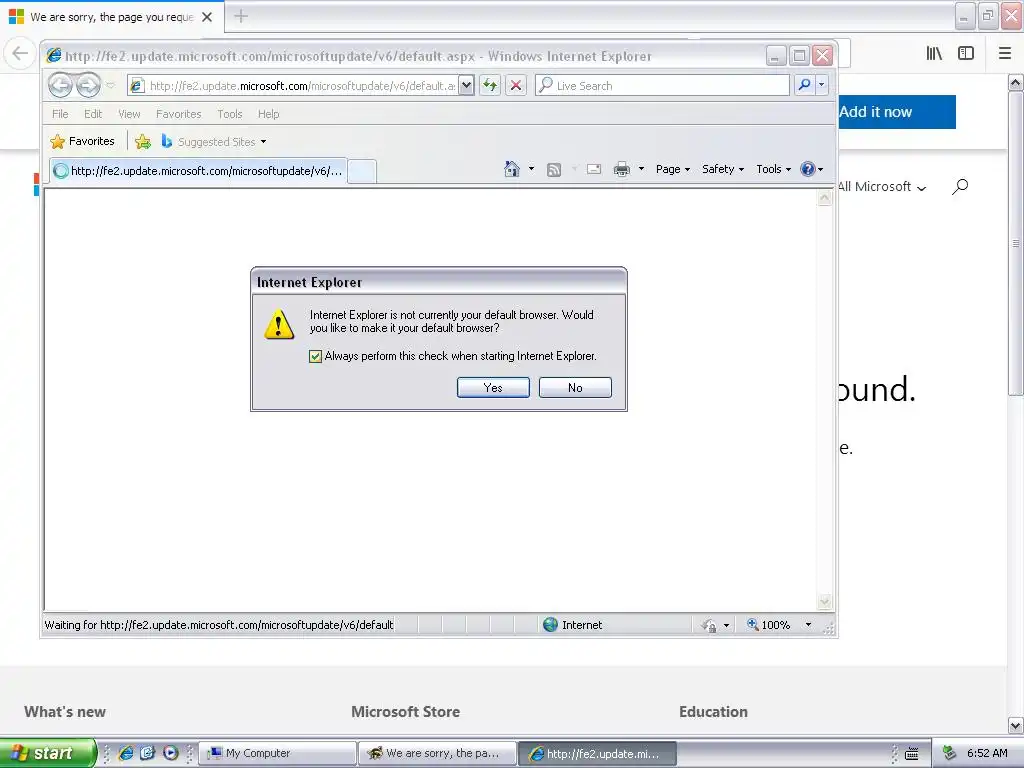Viewport: 1024px width, 768px height.
Task: Click the Add it now button
Action: tap(897, 112)
